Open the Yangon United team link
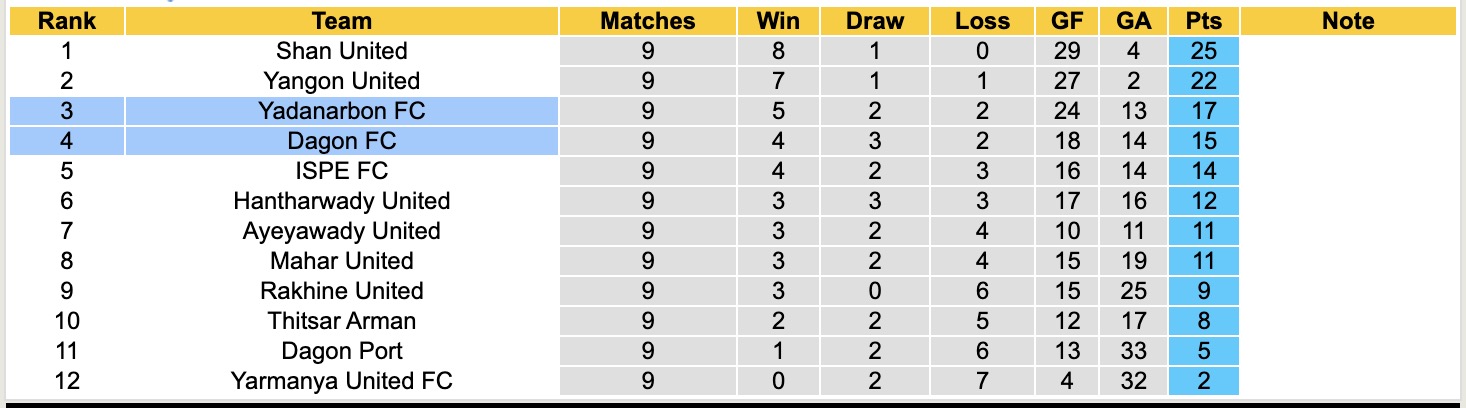This screenshot has height=408, width=1466. pyautogui.click(x=341, y=81)
